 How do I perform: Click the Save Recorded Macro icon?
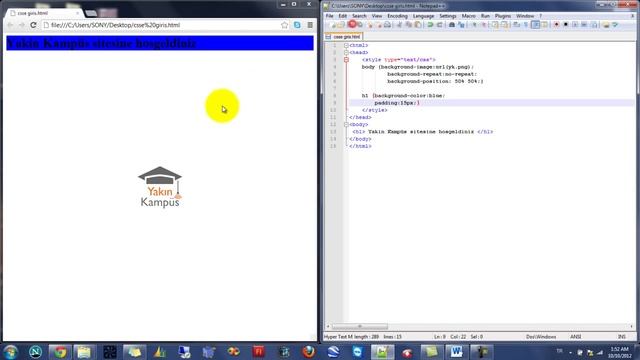click(x=594, y=25)
